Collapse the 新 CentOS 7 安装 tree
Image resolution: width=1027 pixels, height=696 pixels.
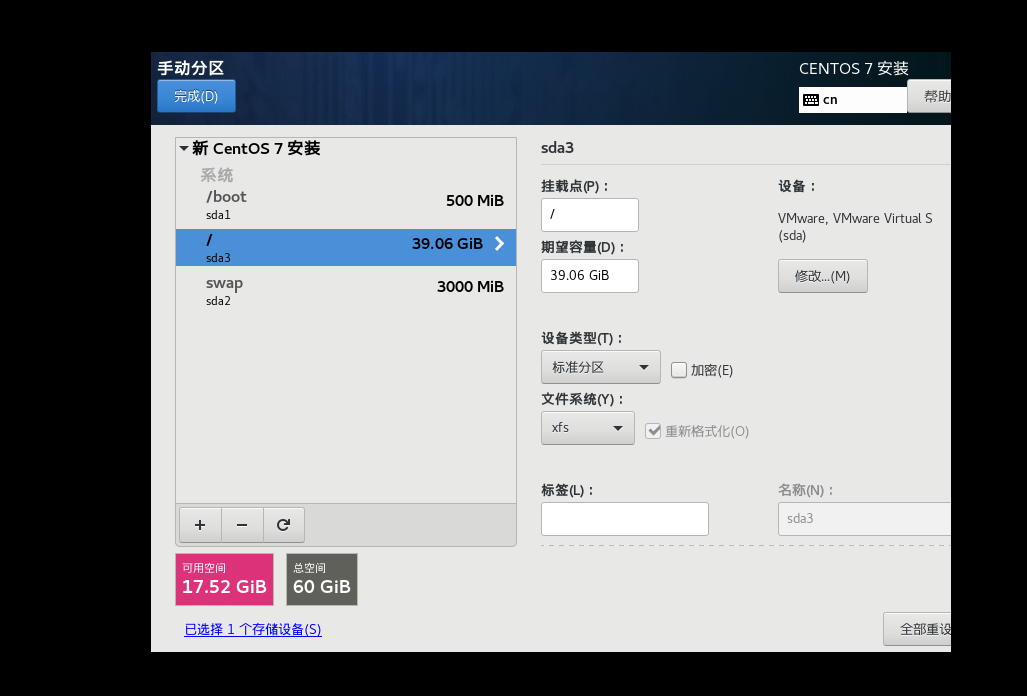coord(184,149)
